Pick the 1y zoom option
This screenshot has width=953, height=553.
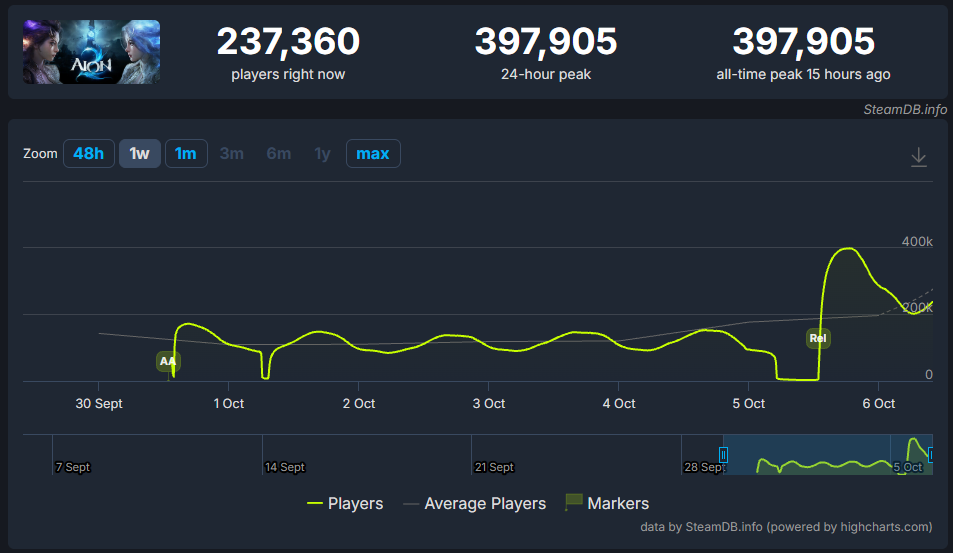tap(322, 154)
